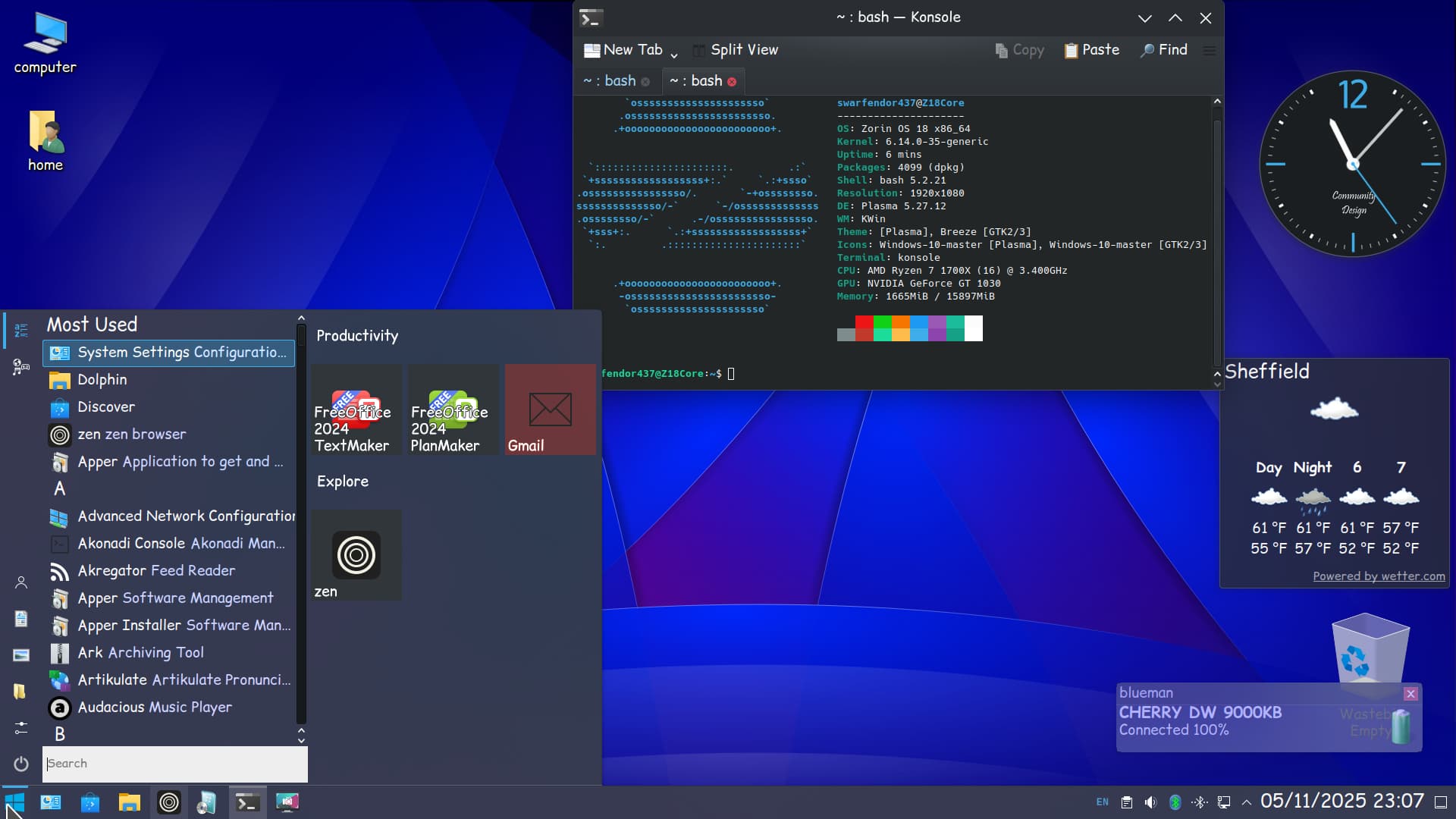This screenshot has width=1456, height=819.
Task: Click the show desktop (peek) button
Action: click(1441, 802)
